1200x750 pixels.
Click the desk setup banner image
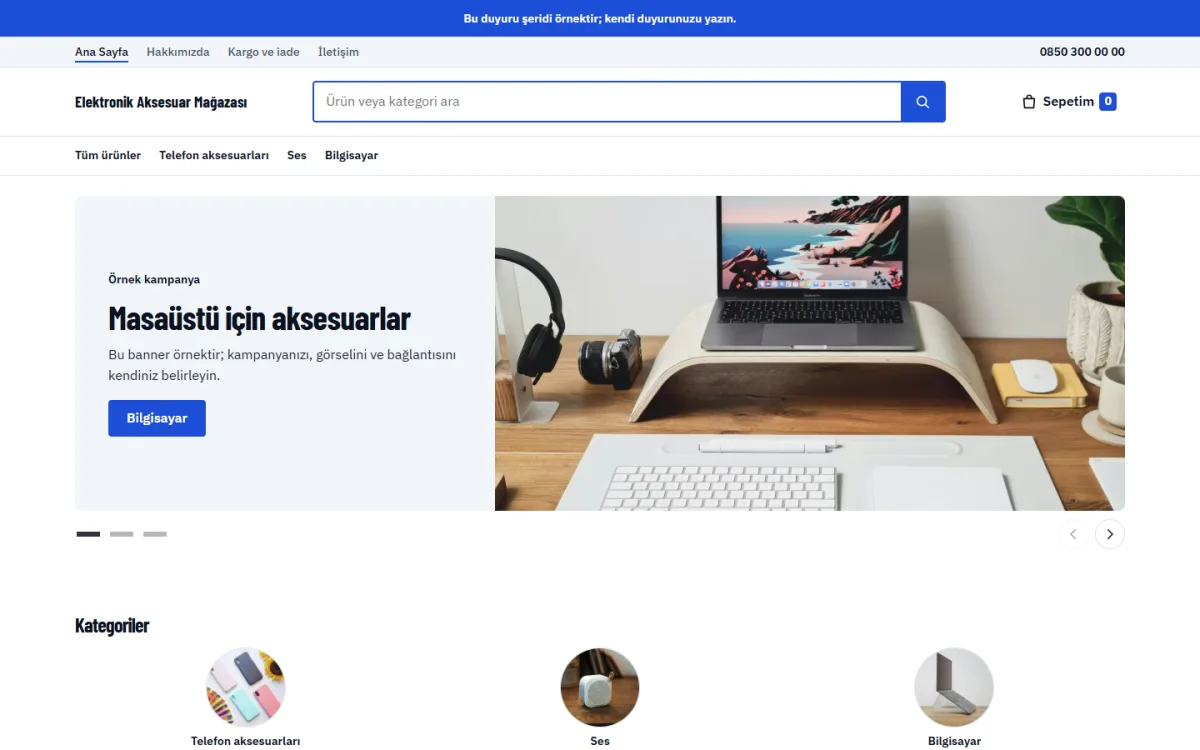(x=810, y=353)
